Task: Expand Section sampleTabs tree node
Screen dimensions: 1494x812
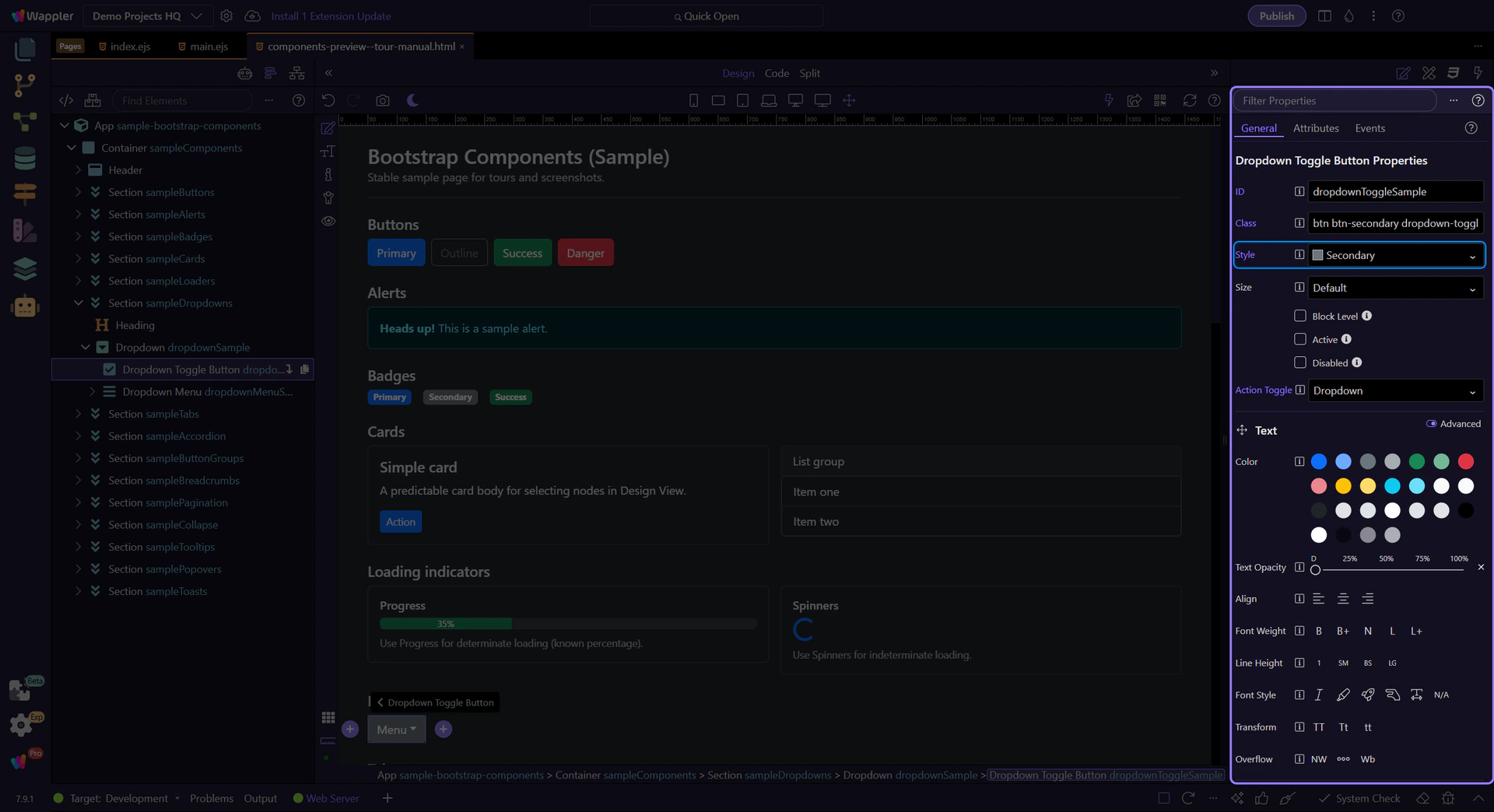Action: (x=79, y=414)
